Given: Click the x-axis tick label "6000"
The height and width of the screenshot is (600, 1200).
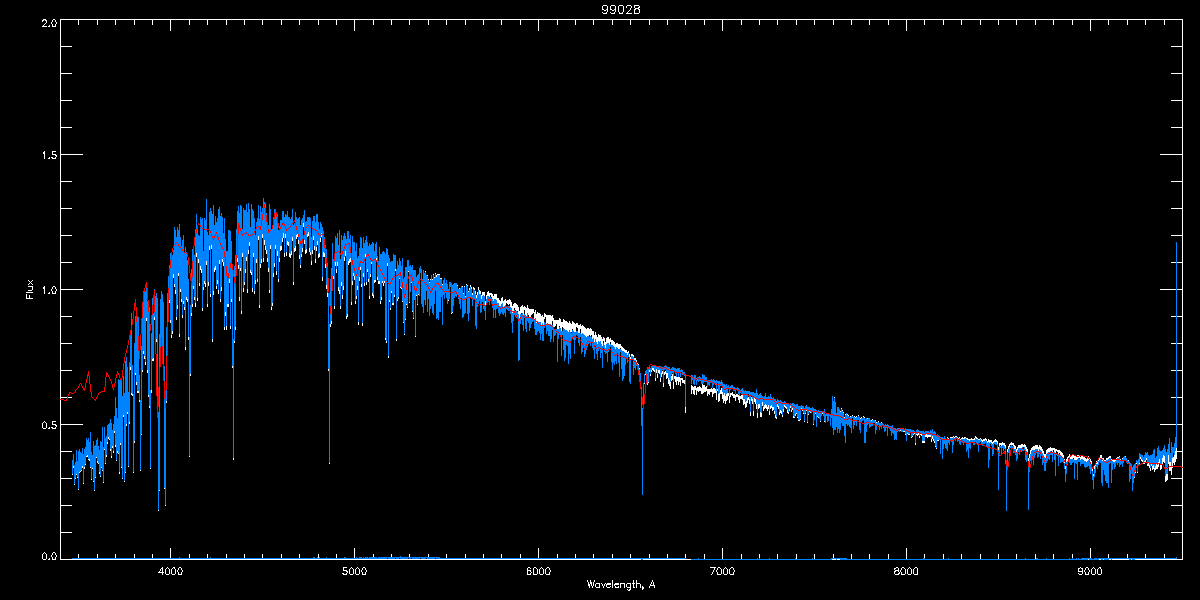Looking at the screenshot, I should click(x=538, y=572).
